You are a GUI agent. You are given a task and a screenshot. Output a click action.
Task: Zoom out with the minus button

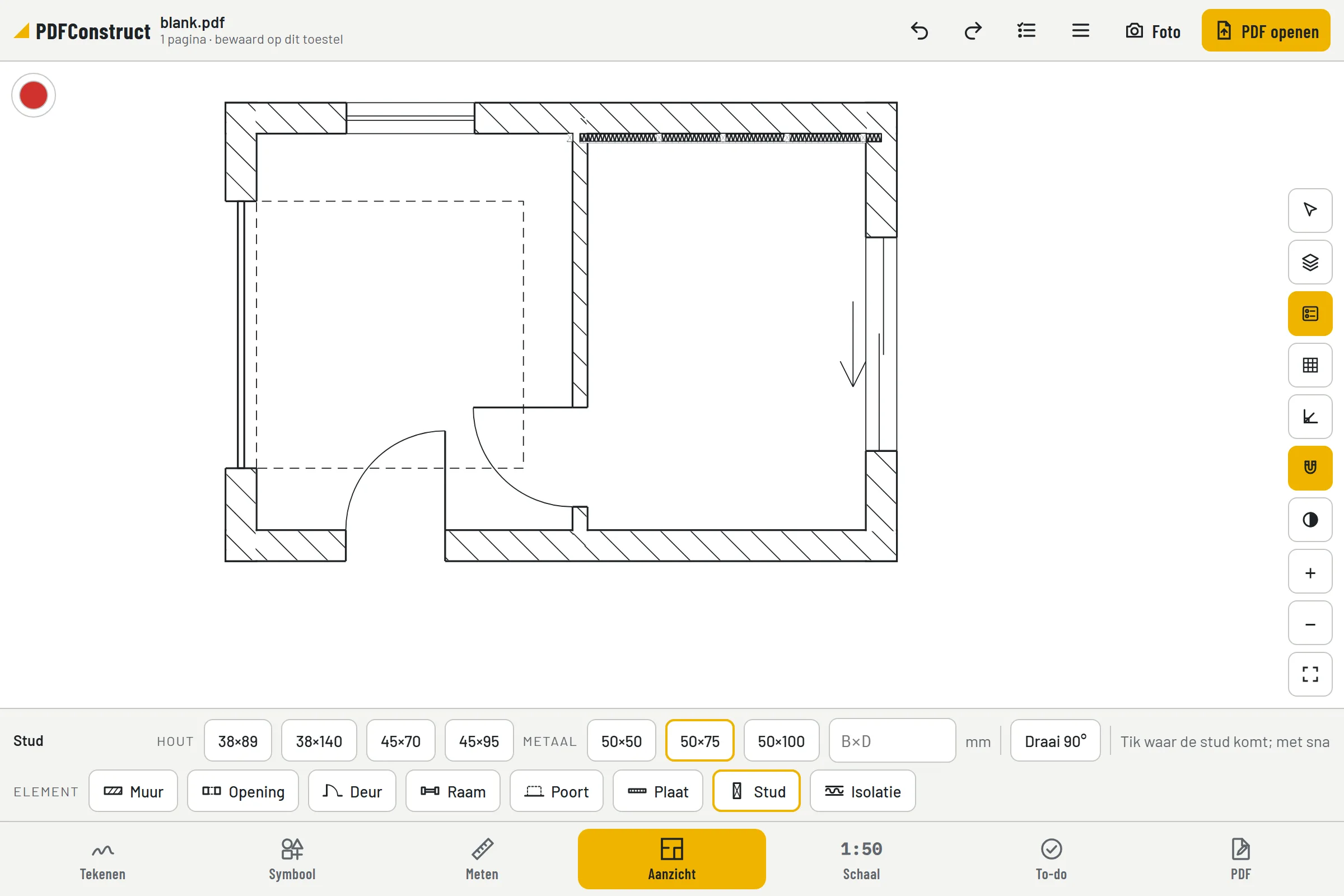pyautogui.click(x=1310, y=623)
